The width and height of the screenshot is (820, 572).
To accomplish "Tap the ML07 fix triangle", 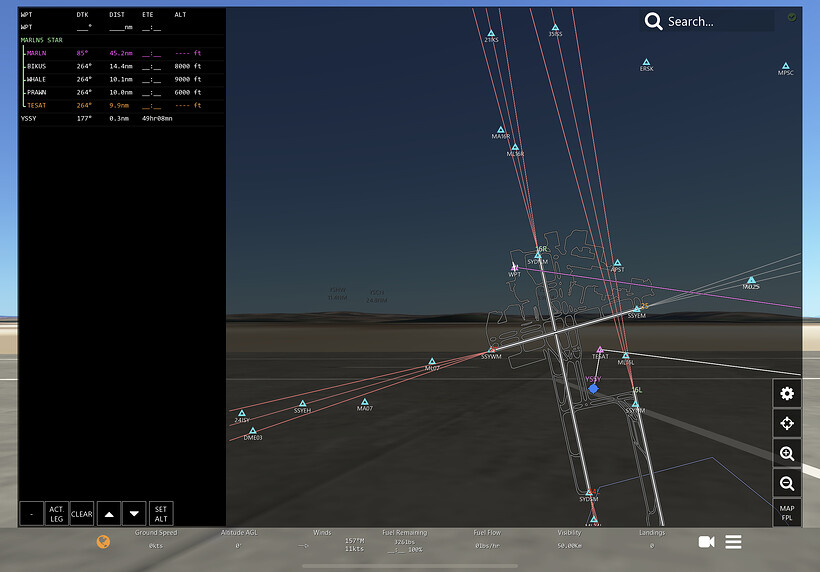I will [432, 361].
